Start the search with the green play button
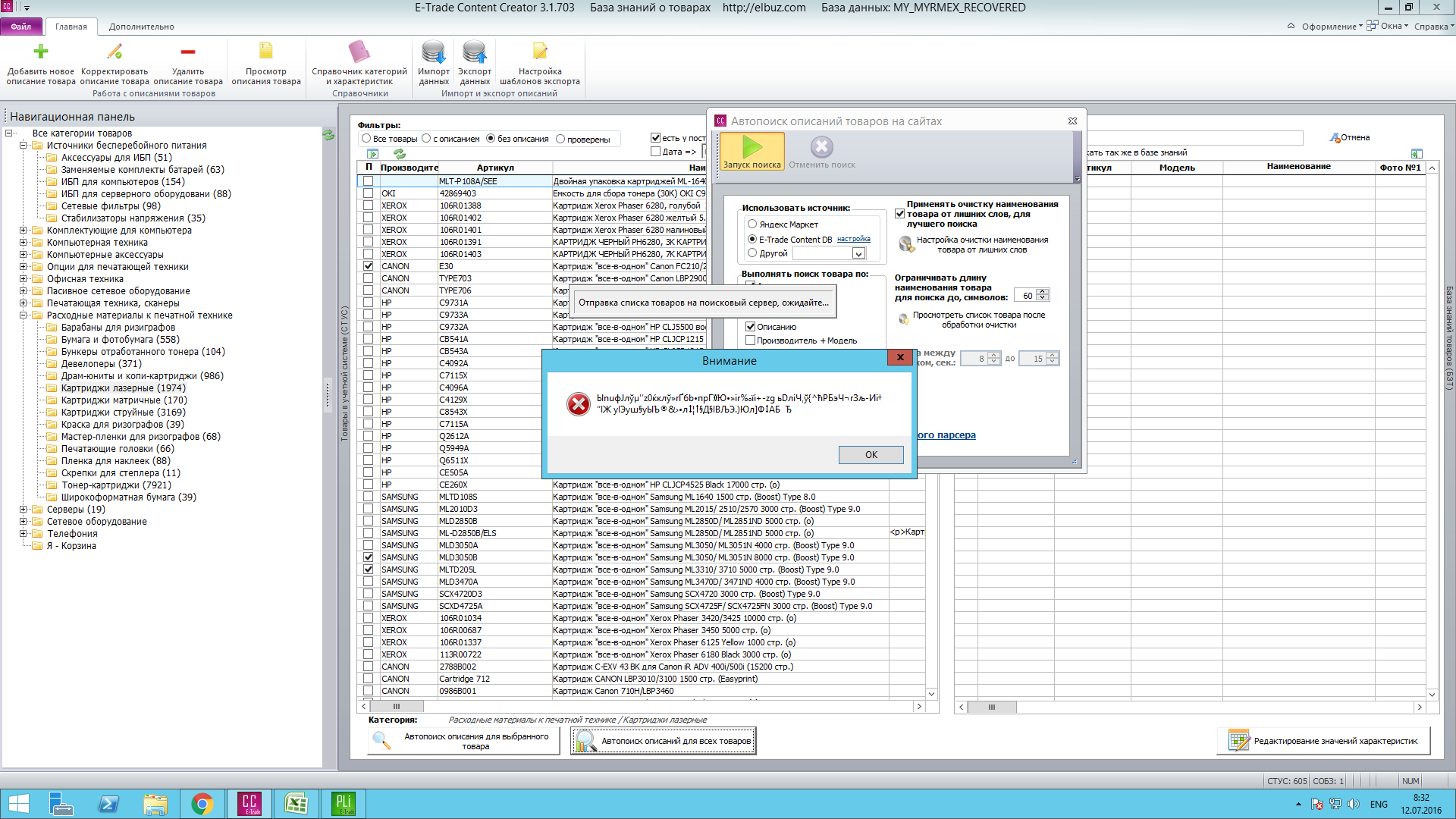Image resolution: width=1456 pixels, height=819 pixels. (752, 151)
